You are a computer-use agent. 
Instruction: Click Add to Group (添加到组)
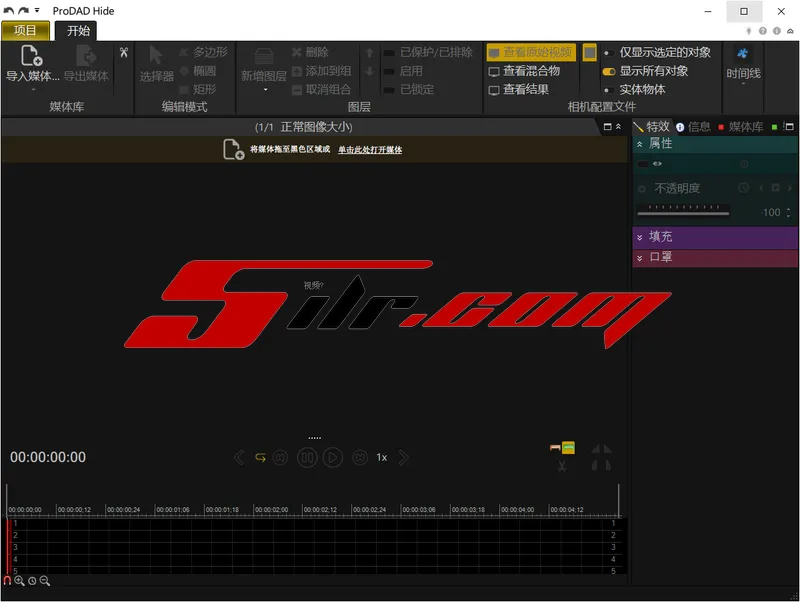point(321,71)
